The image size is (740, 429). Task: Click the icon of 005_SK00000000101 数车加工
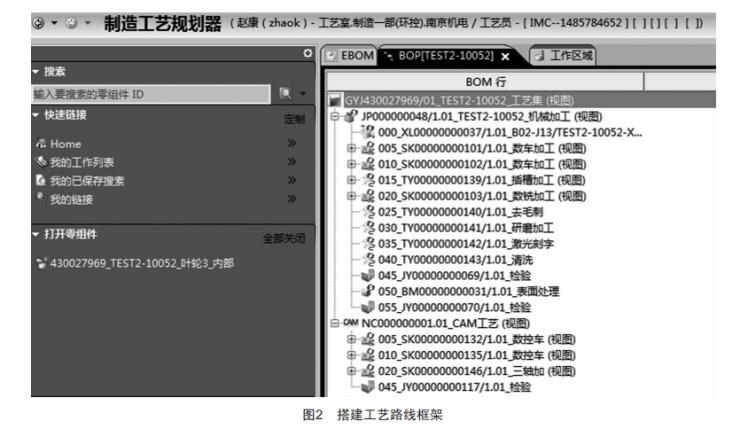368,148
